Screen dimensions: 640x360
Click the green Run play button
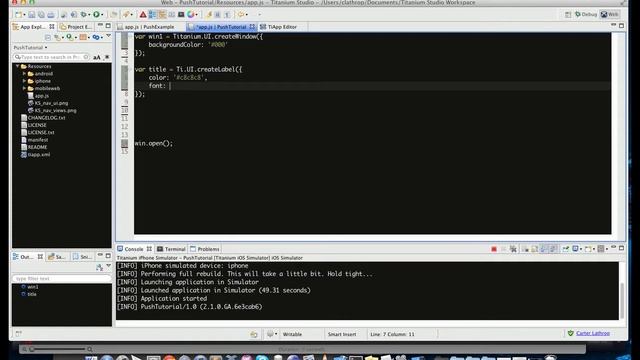[x=96, y=15]
